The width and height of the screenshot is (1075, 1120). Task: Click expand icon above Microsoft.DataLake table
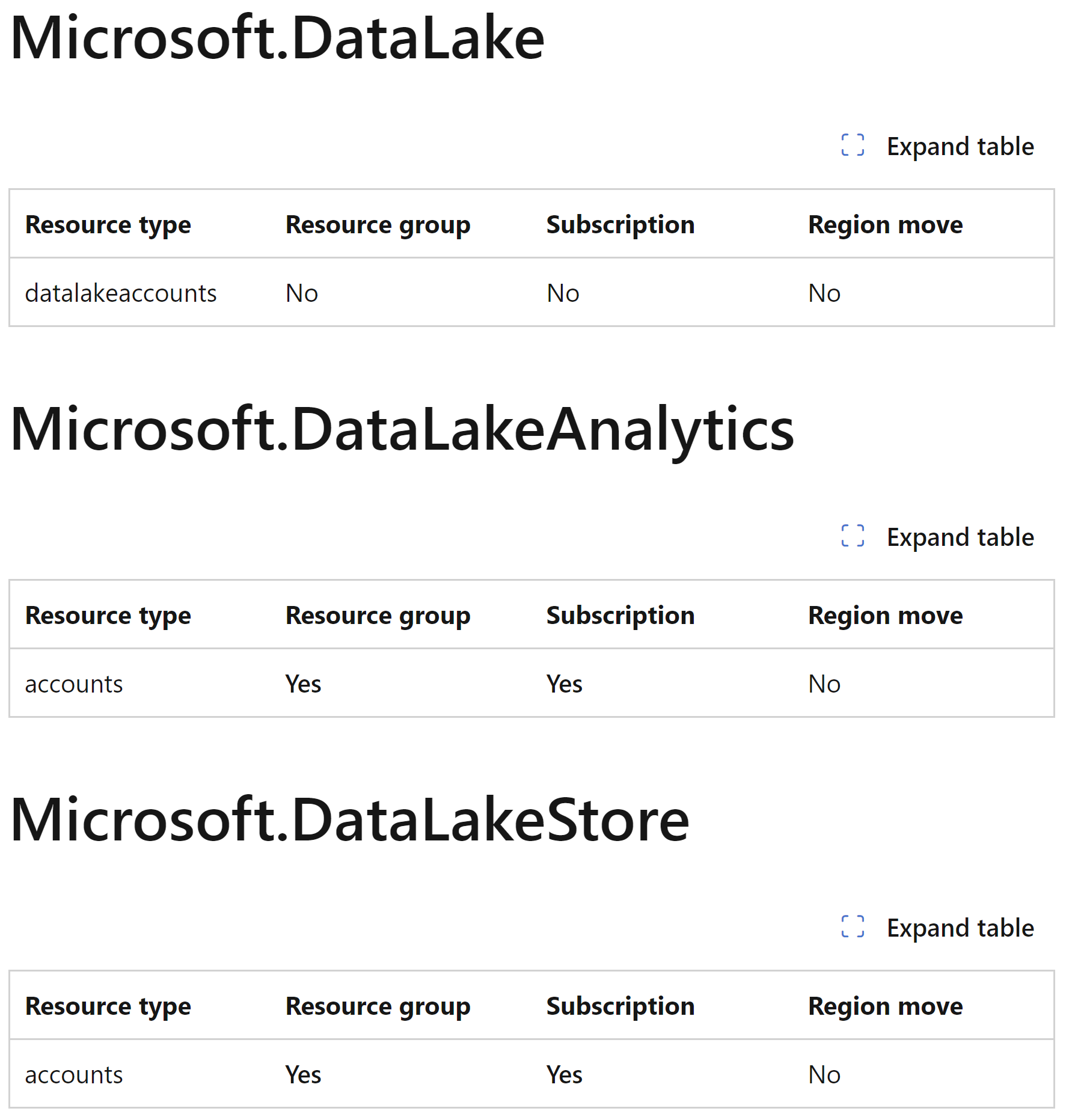[x=853, y=145]
